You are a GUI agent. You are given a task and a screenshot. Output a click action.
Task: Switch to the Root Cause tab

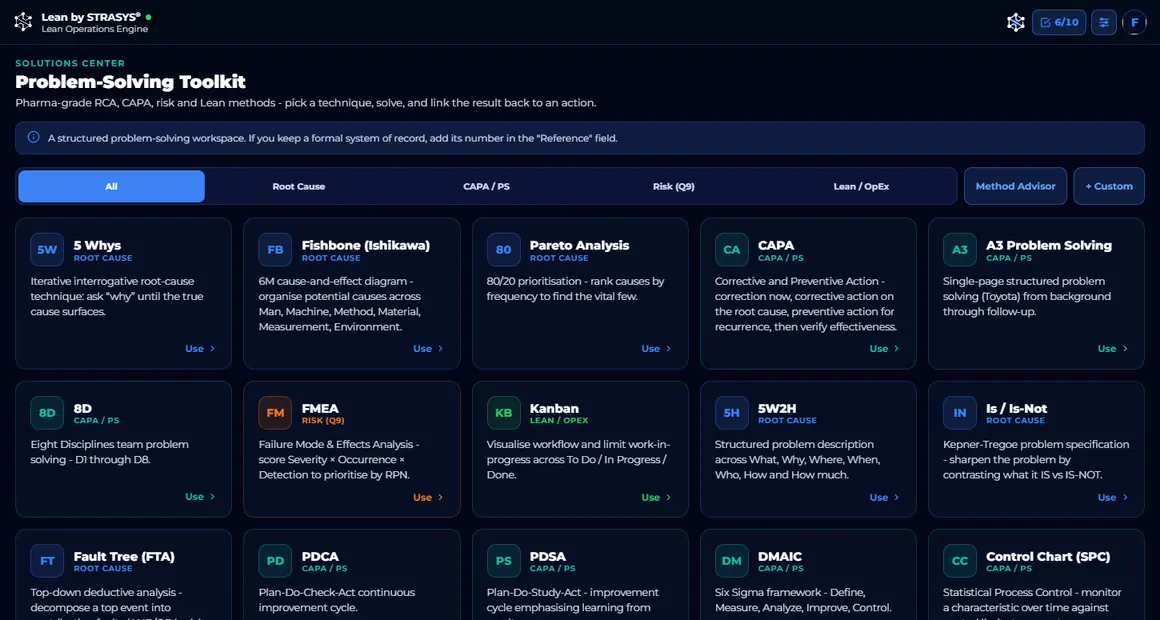pyautogui.click(x=299, y=186)
